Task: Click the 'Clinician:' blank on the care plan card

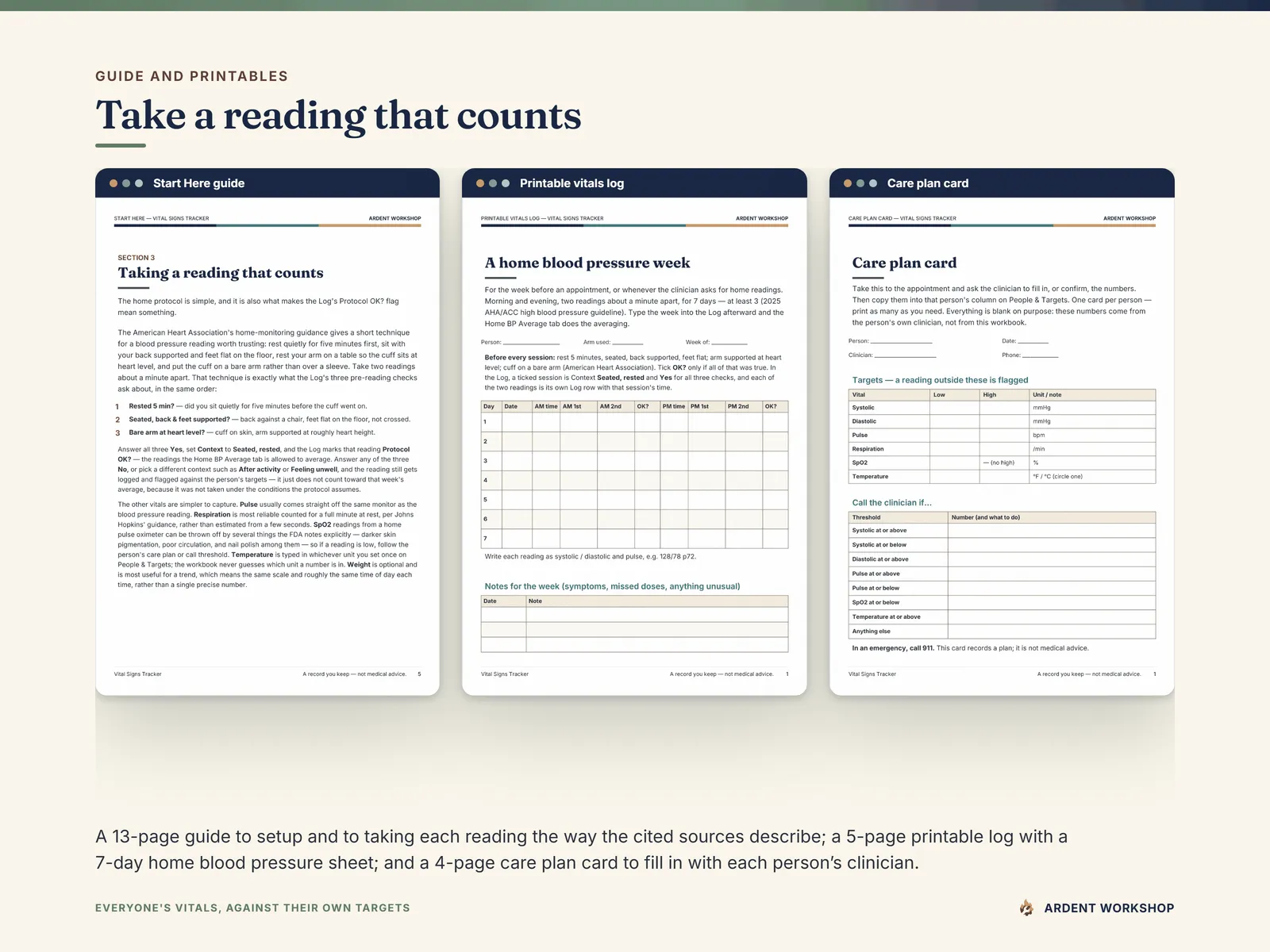Action: click(x=905, y=355)
